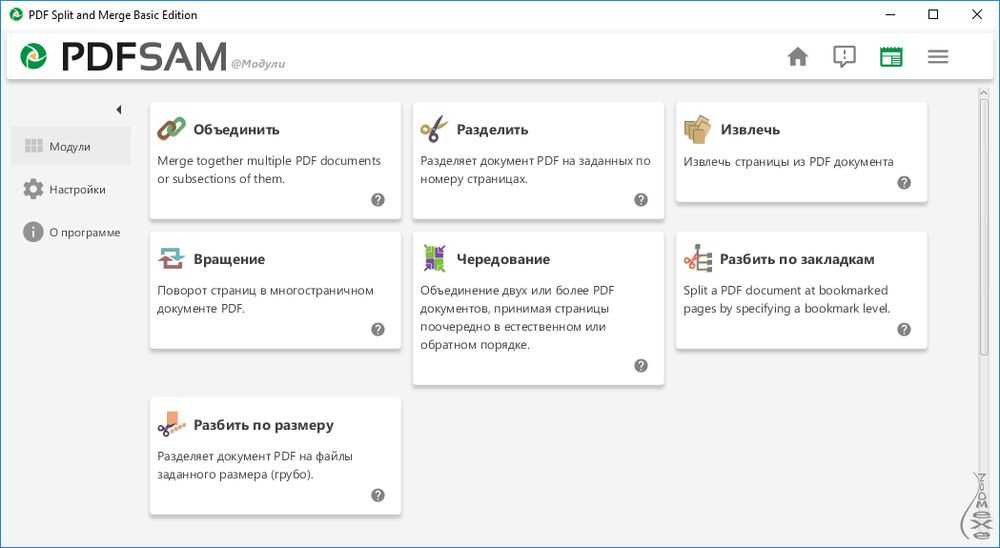
Task: Open the hamburger menu in the header
Action: click(x=938, y=57)
